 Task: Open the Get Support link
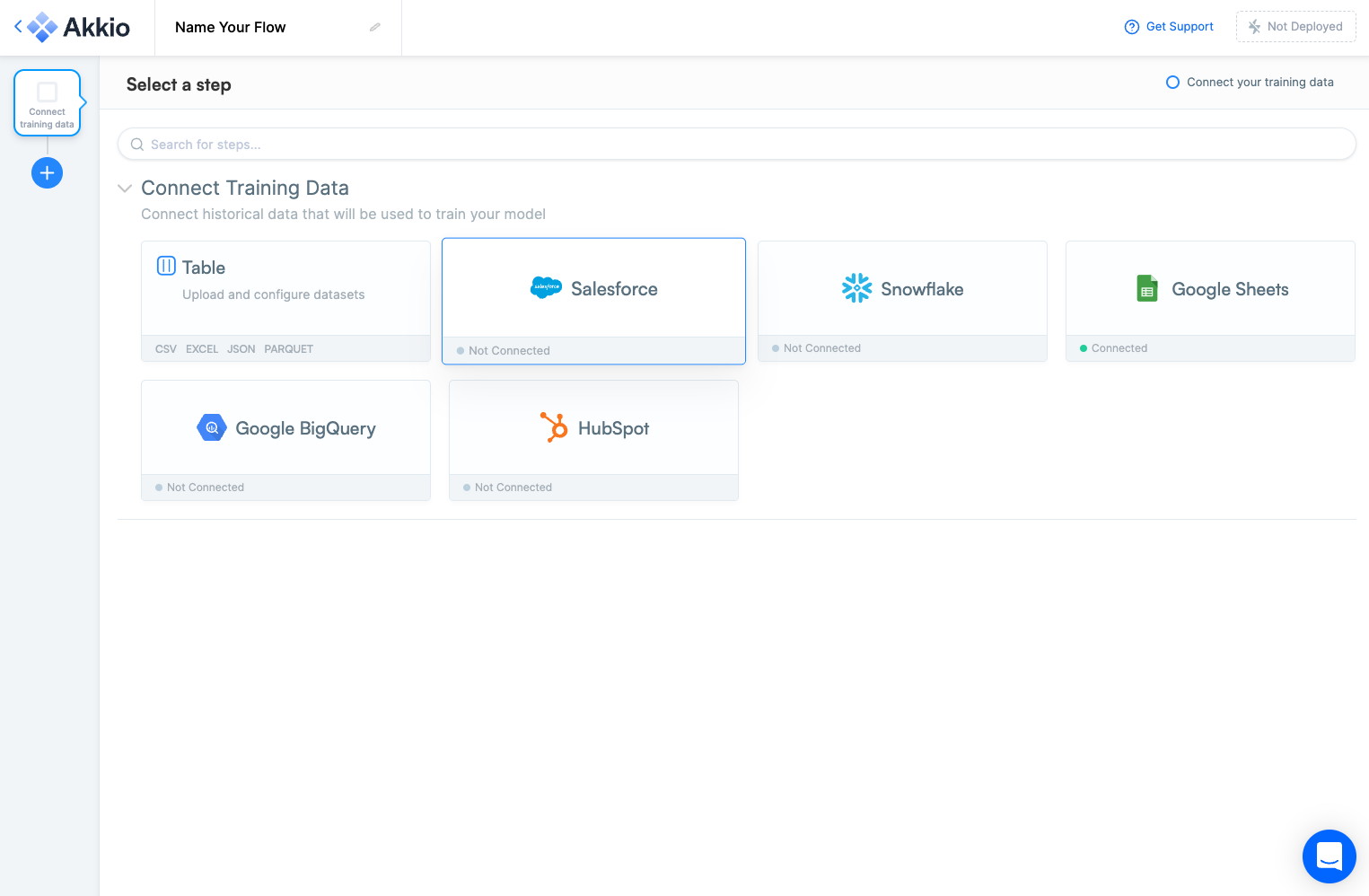1169,27
